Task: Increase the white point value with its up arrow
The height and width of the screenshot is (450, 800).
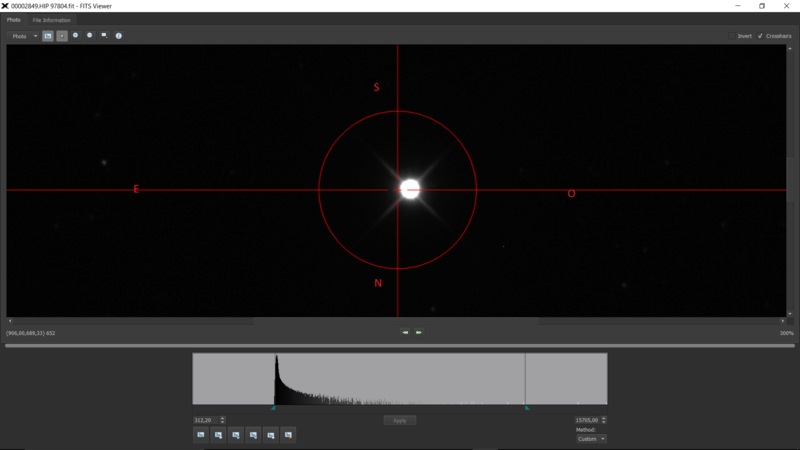Action: [x=604, y=418]
